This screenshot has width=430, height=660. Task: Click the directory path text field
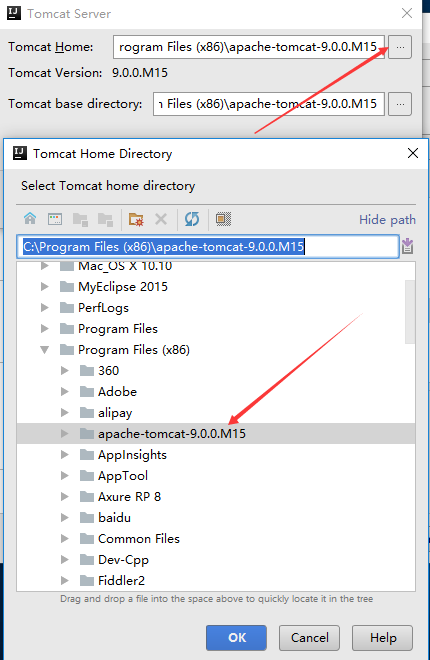[208, 247]
